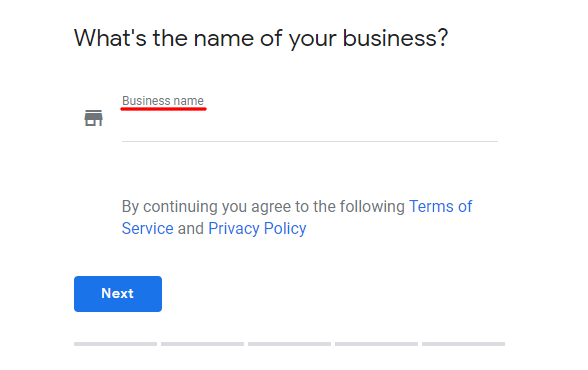This screenshot has width=588, height=370.
Task: Click the word "and" between the links
Action: point(190,228)
